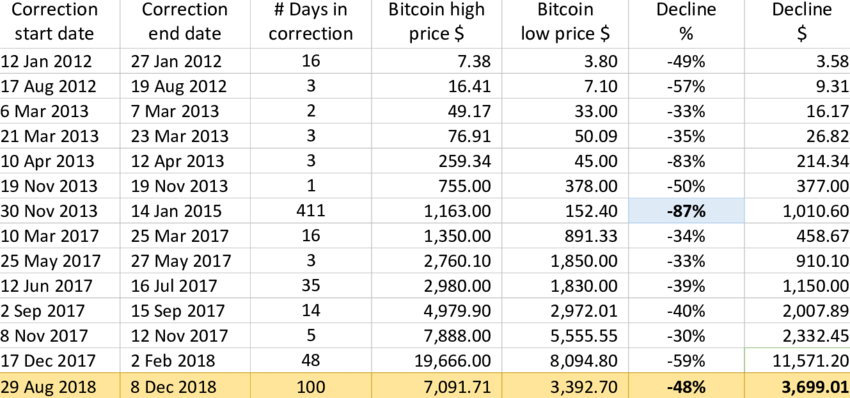Click the 'Decline %' header cell

[686, 24]
